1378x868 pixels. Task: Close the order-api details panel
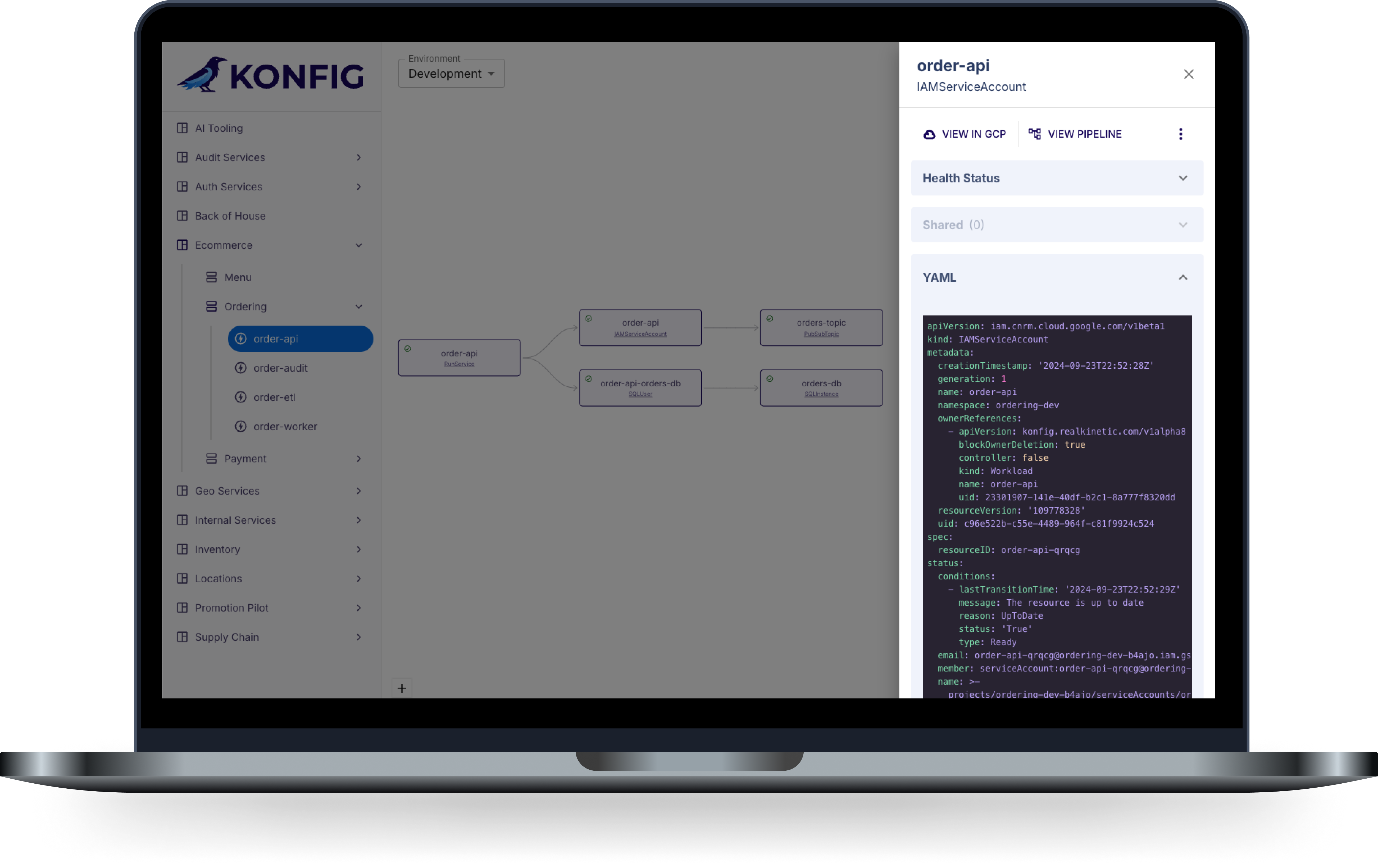[1189, 74]
